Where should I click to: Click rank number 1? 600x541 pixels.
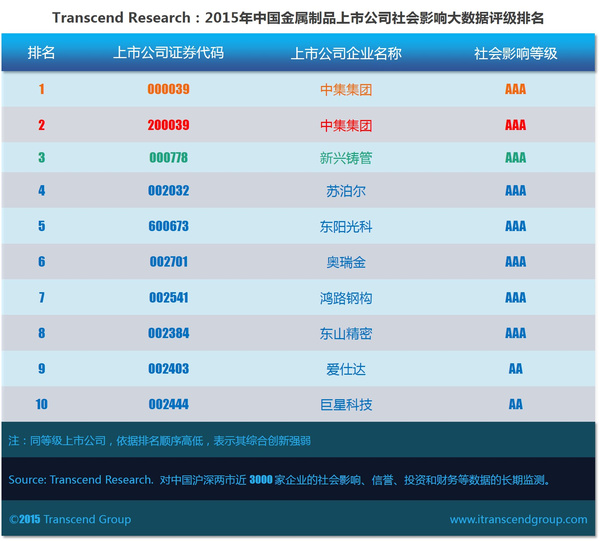coord(41,89)
